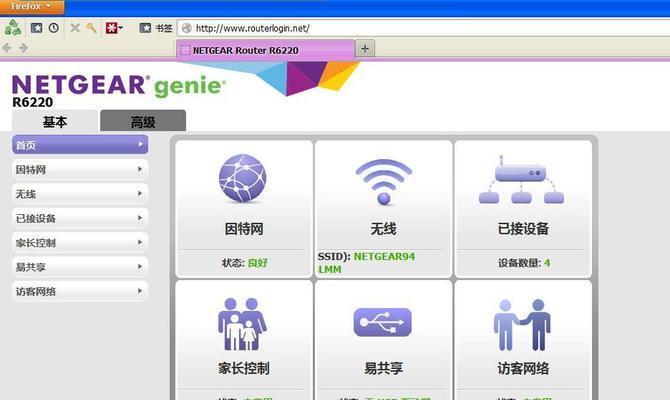Viewport: 670px width, 400px height.
Task: Click the bookmark star icon beside the clock
Action: coord(37,28)
